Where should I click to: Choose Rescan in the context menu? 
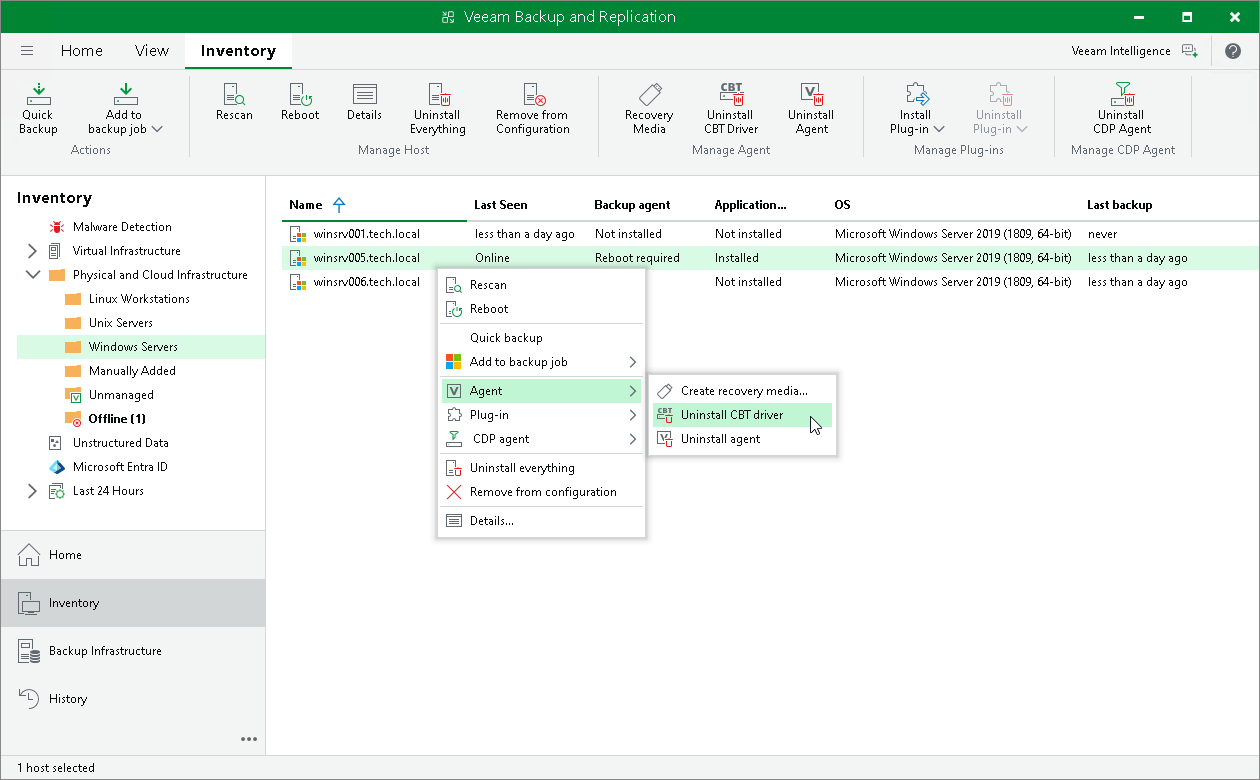[541, 285]
